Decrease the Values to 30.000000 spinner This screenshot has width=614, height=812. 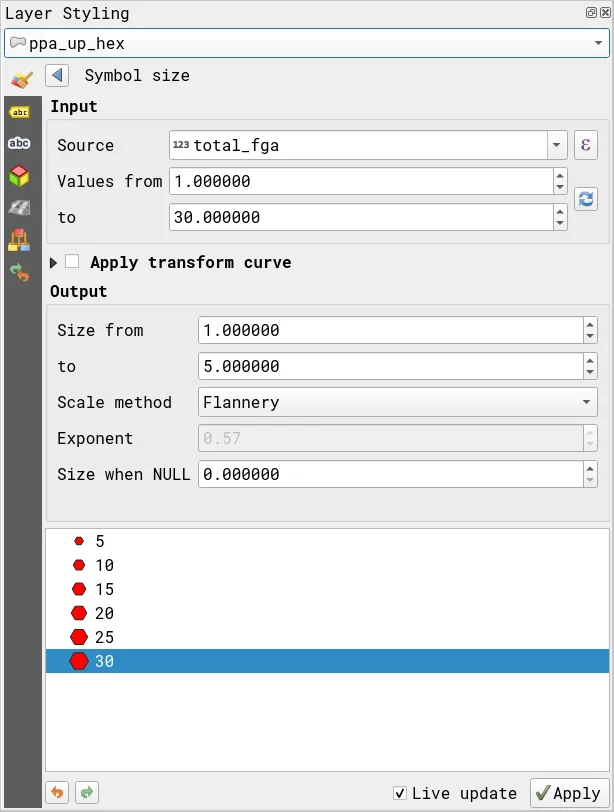[x=560, y=223]
